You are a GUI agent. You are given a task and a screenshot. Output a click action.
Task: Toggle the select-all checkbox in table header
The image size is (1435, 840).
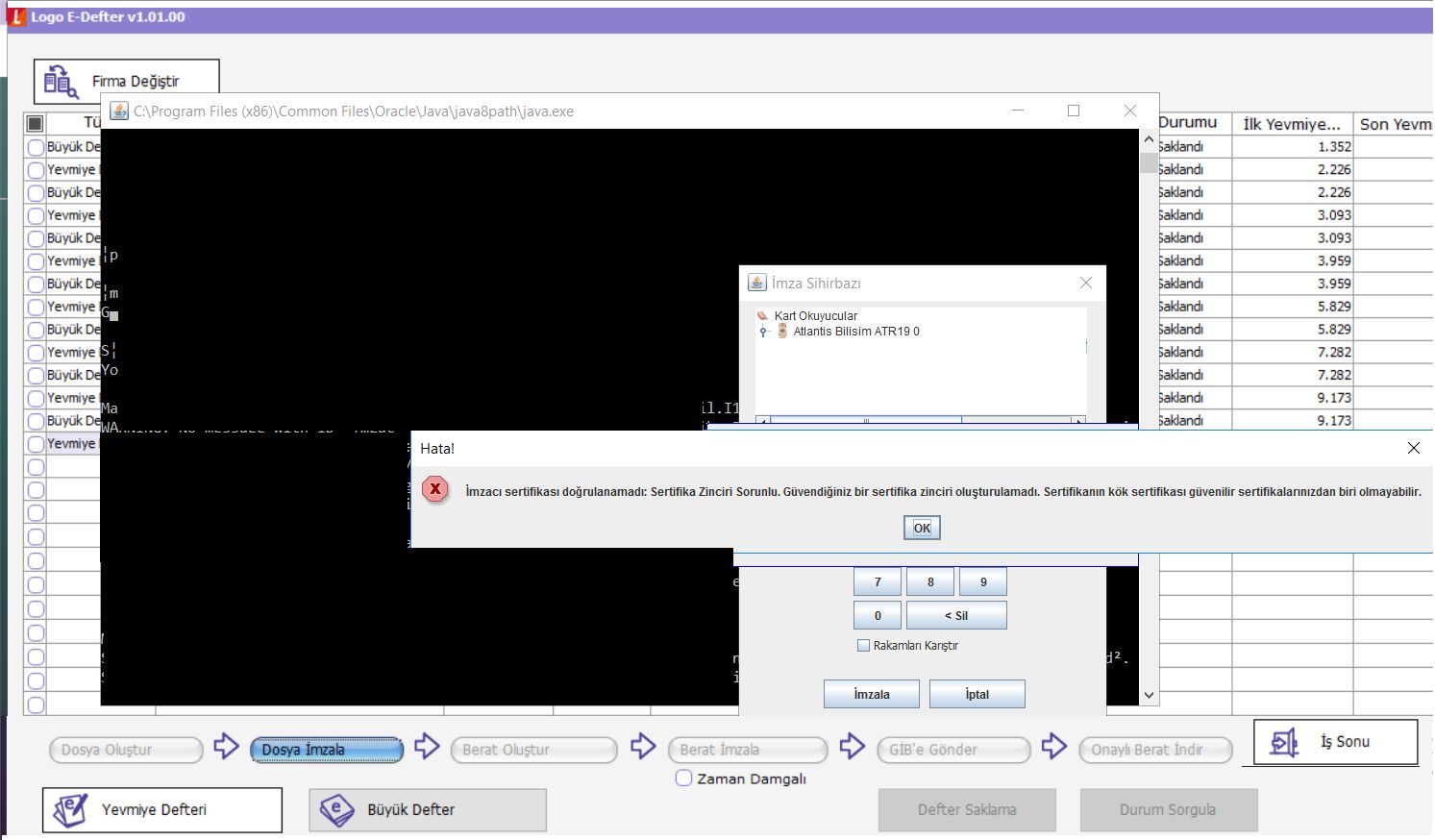tap(36, 123)
